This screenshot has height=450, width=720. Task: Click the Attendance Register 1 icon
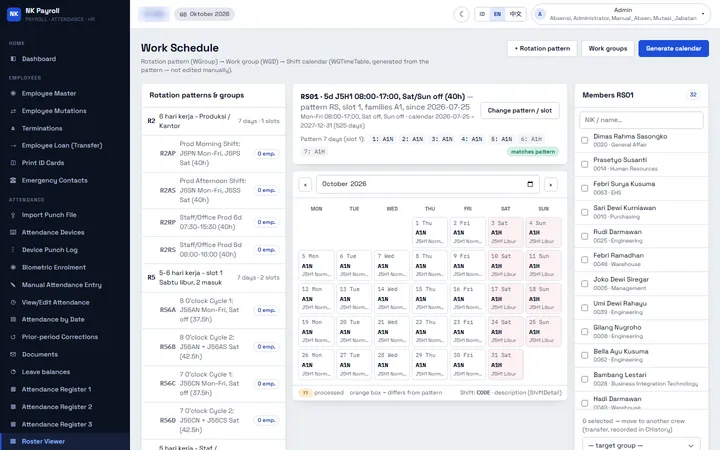coord(13,389)
